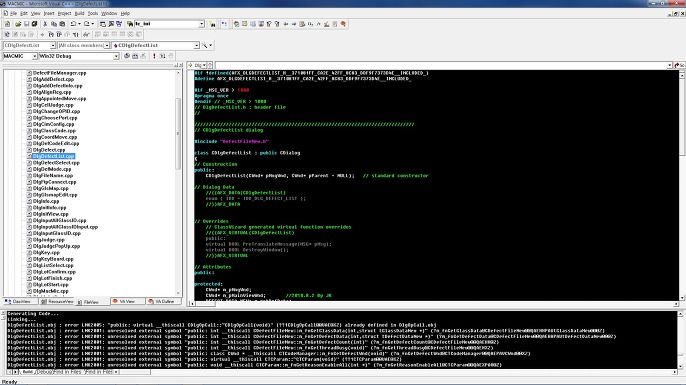Viewport: 686px width, 385px height.
Task: Click the 'class CDlgDefectList' code line
Action: 247,153
